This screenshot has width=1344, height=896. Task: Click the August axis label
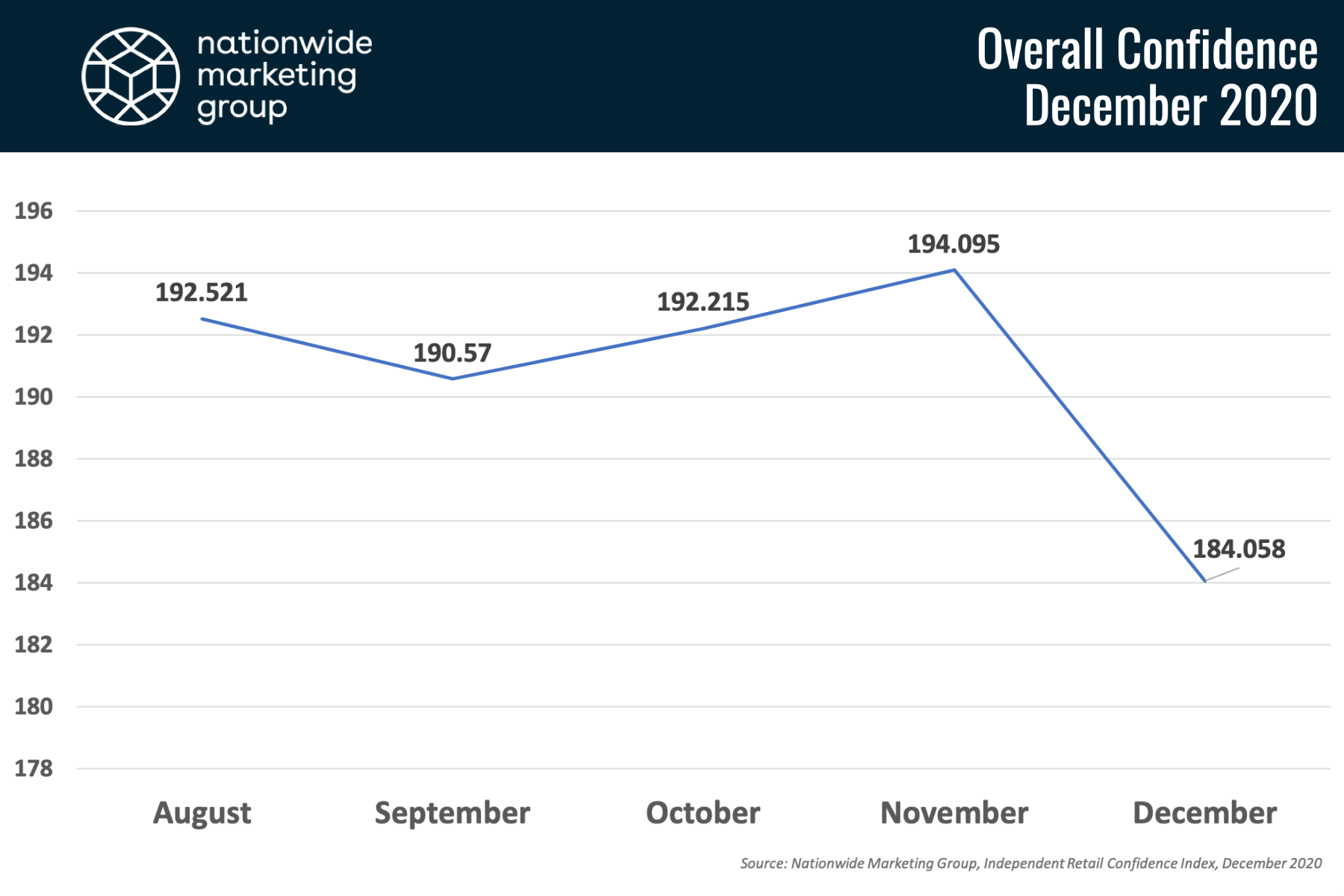click(x=202, y=813)
